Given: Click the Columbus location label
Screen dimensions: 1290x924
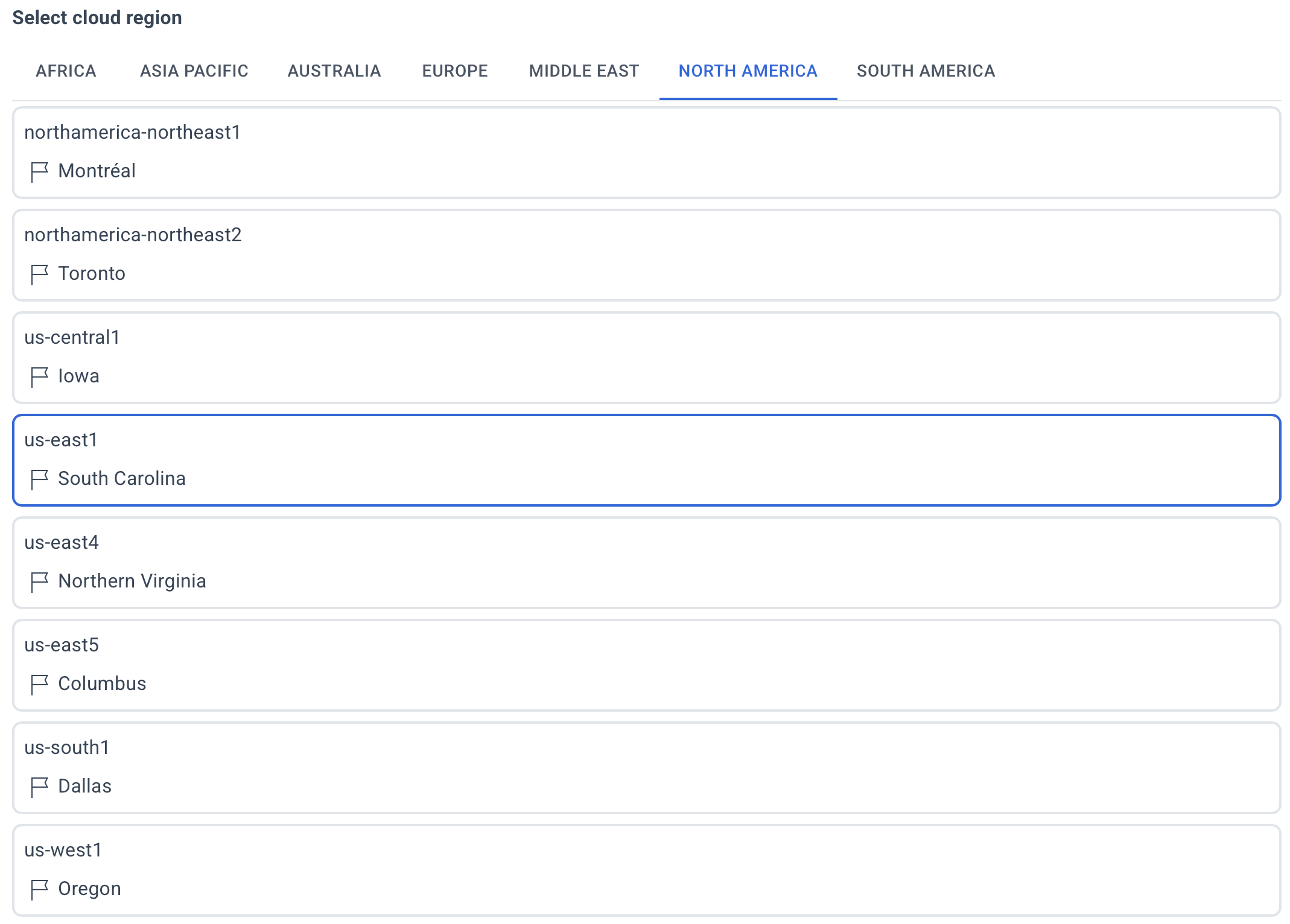Looking at the screenshot, I should click(x=102, y=683).
